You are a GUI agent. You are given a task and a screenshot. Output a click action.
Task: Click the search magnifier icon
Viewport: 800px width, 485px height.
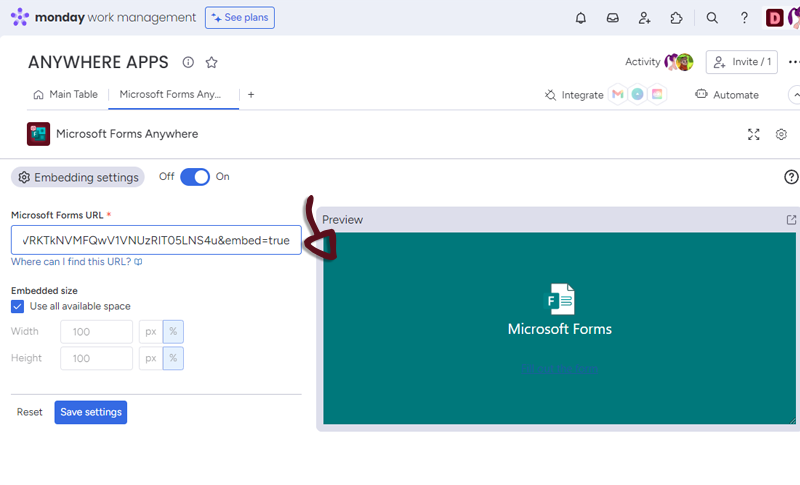[x=712, y=18]
